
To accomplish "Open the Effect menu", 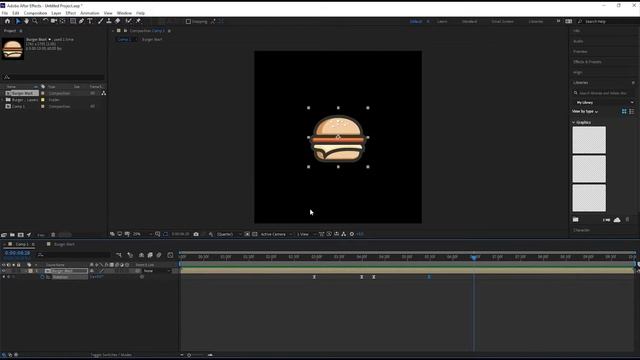I will point(71,13).
